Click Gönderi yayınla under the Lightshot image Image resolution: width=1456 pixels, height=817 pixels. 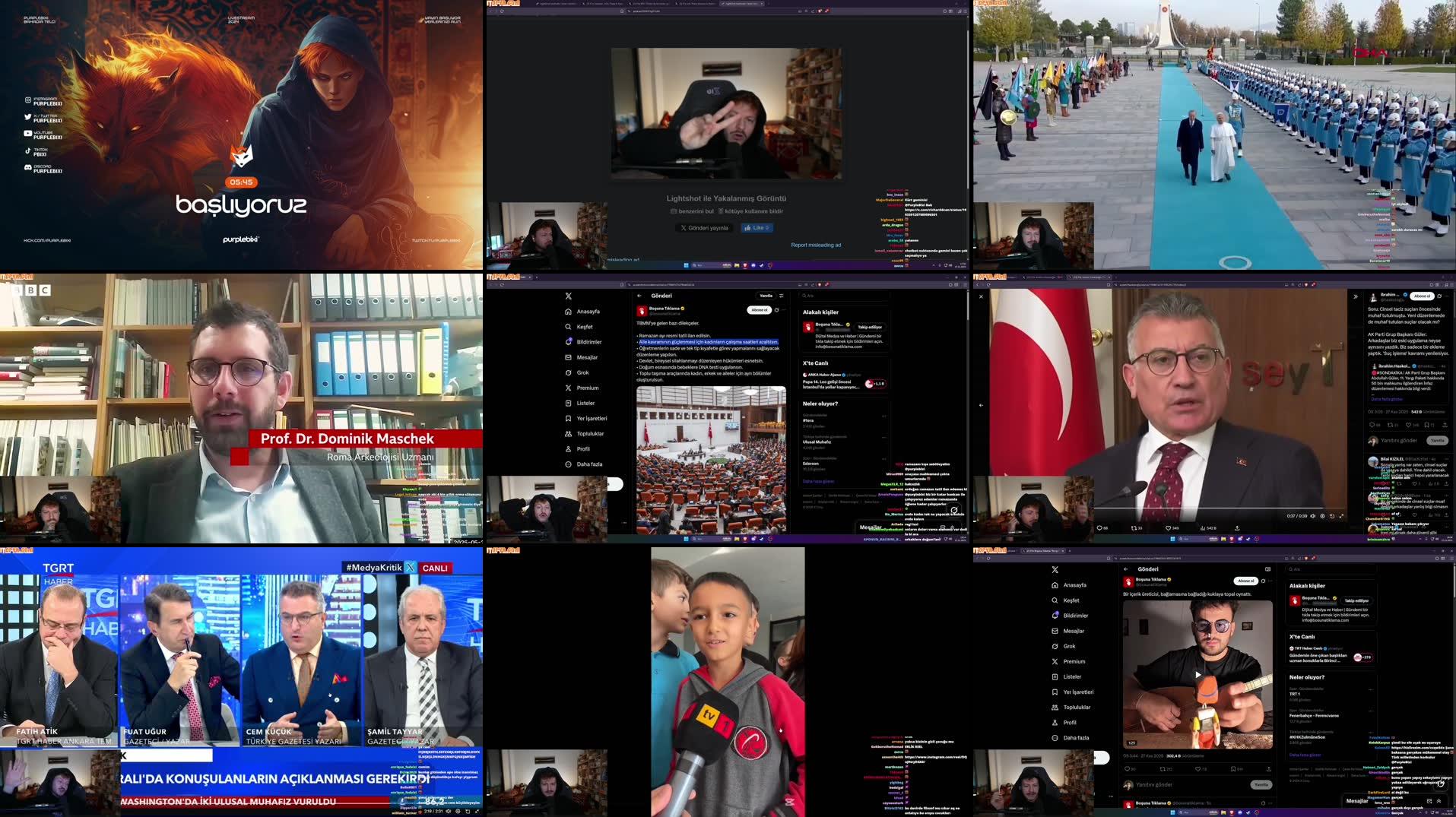704,228
